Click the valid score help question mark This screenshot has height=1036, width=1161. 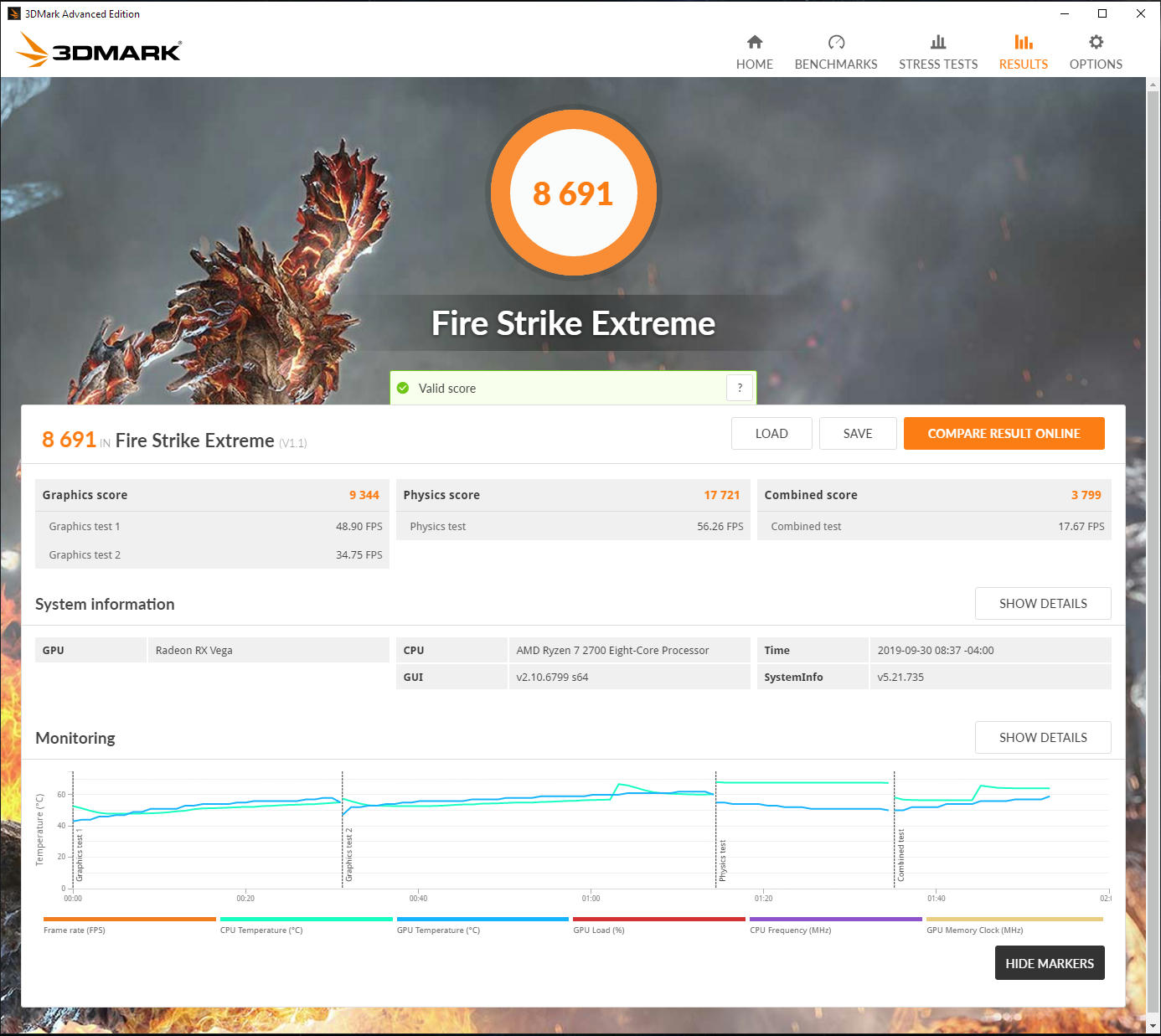click(740, 388)
